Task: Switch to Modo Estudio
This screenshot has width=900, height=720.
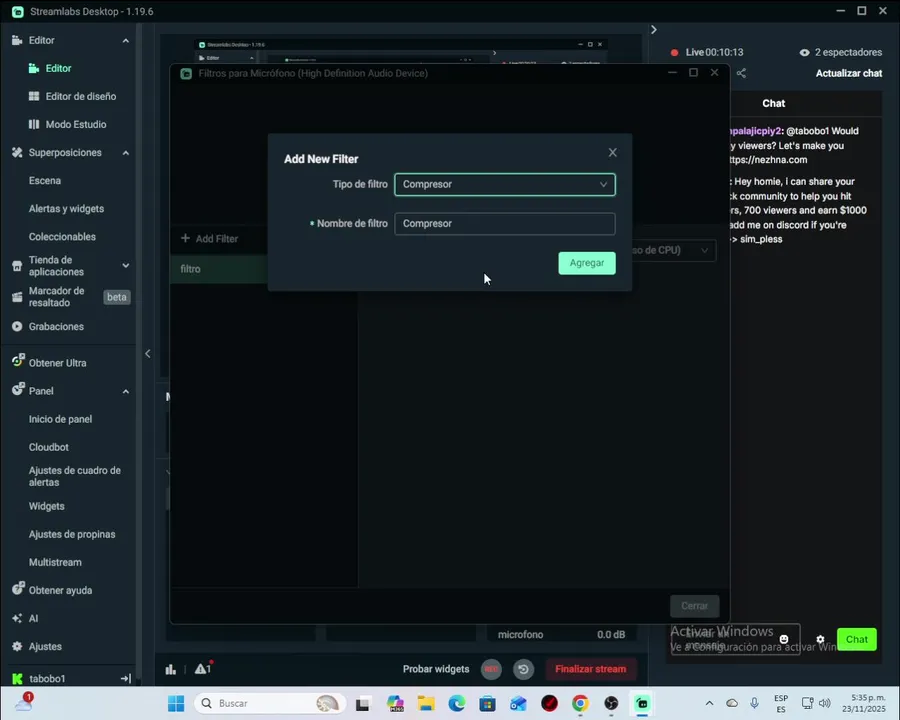Action: (x=76, y=125)
